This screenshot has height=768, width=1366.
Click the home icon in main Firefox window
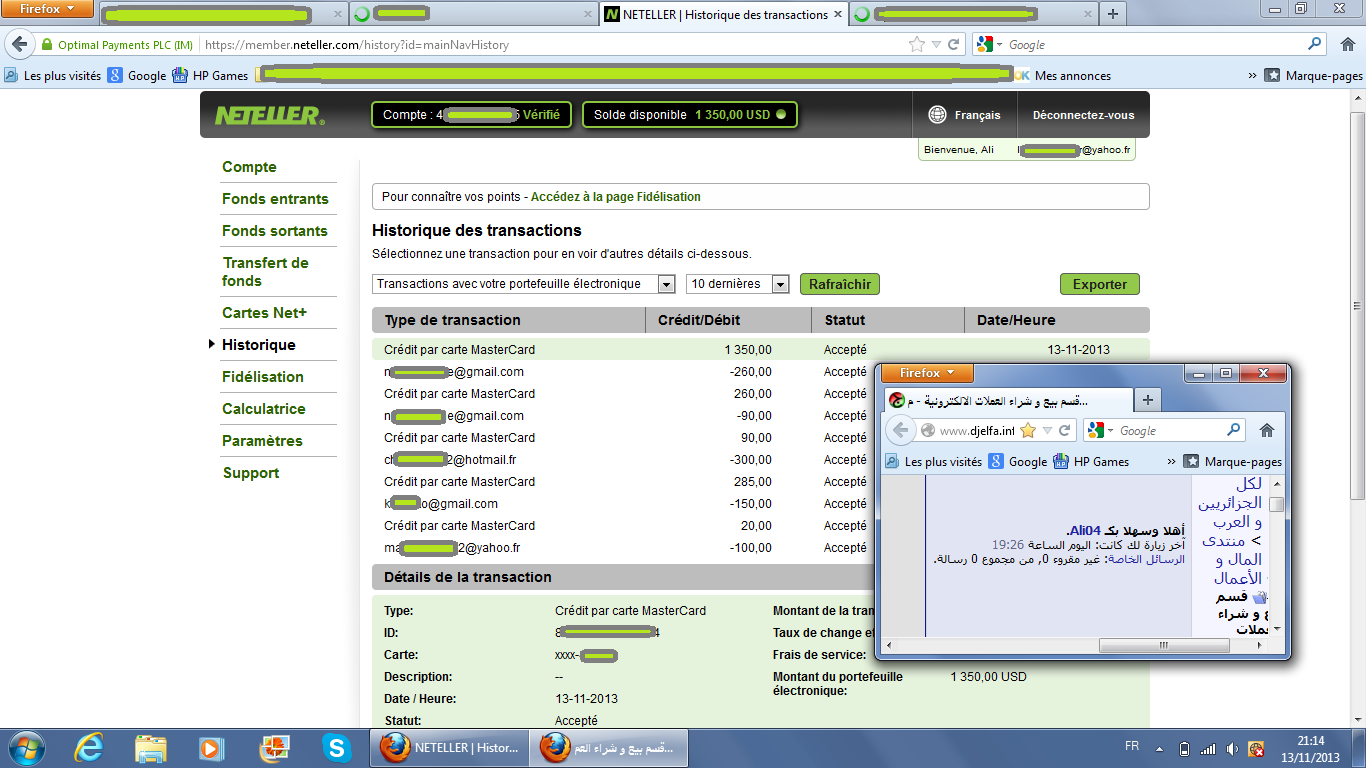point(1347,45)
